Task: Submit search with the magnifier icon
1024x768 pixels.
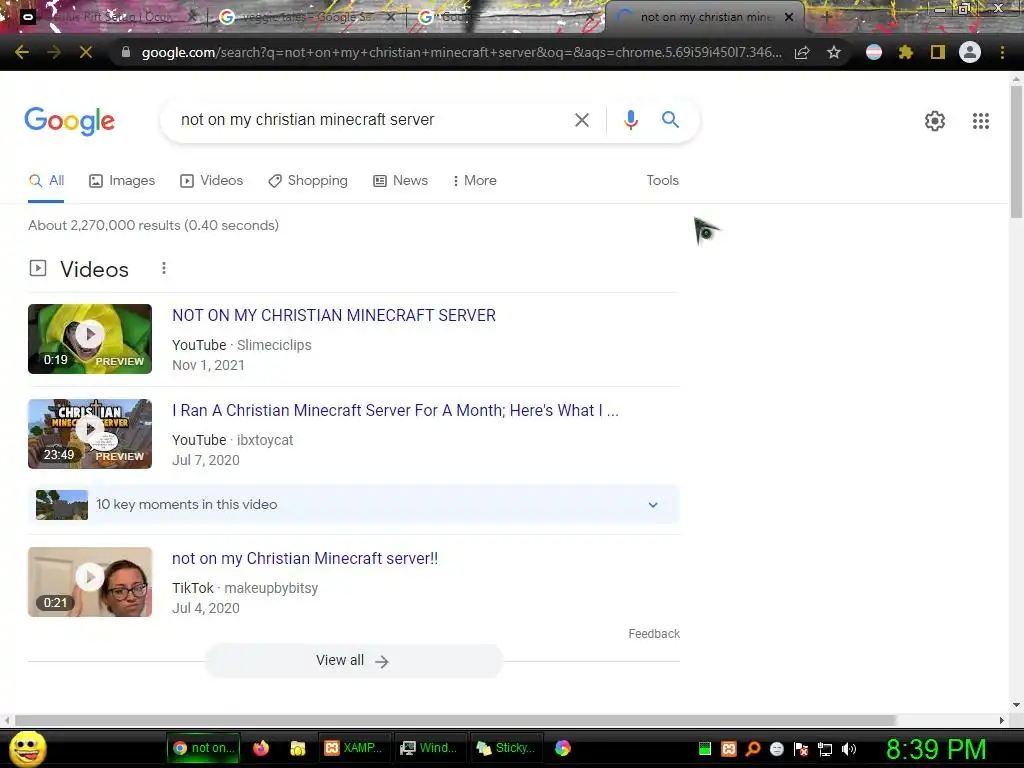Action: pos(670,120)
